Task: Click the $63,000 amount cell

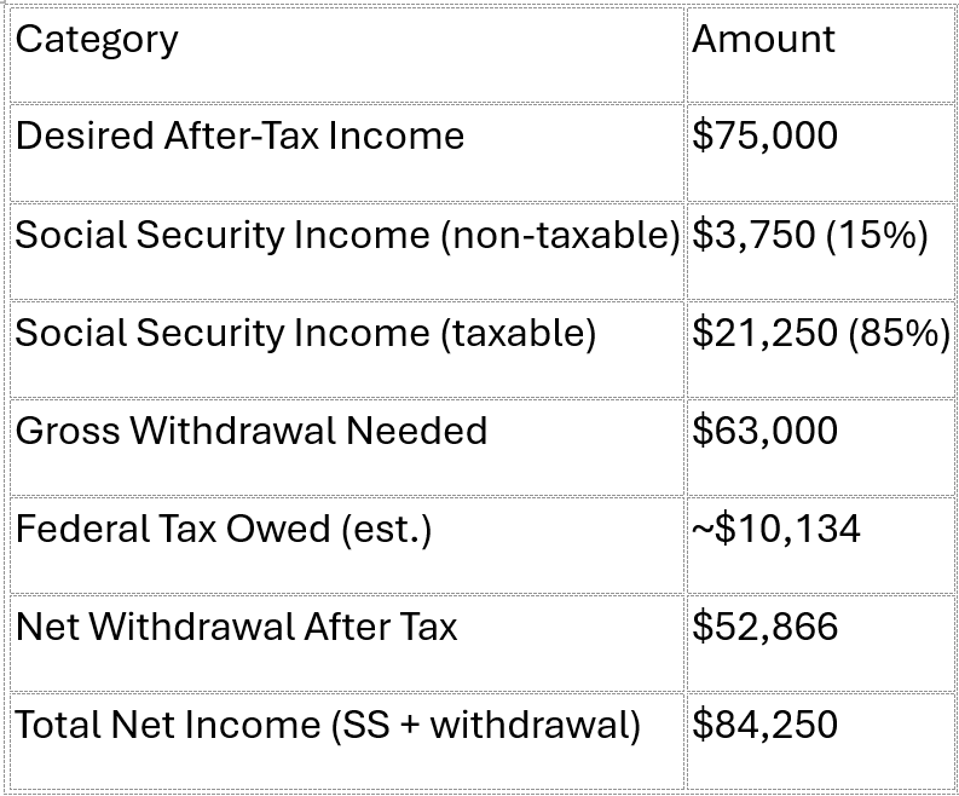Action: pos(765,431)
